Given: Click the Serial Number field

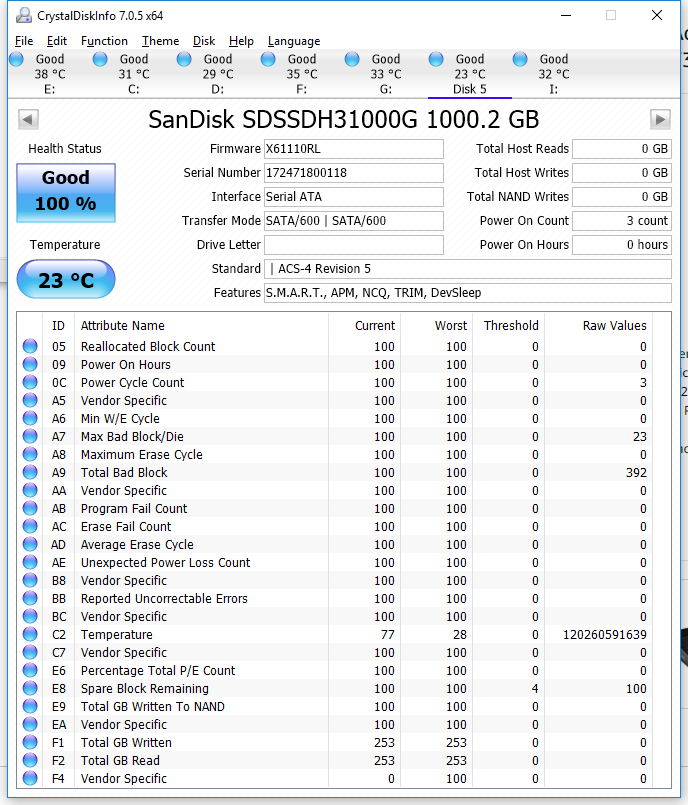Looking at the screenshot, I should click(353, 173).
